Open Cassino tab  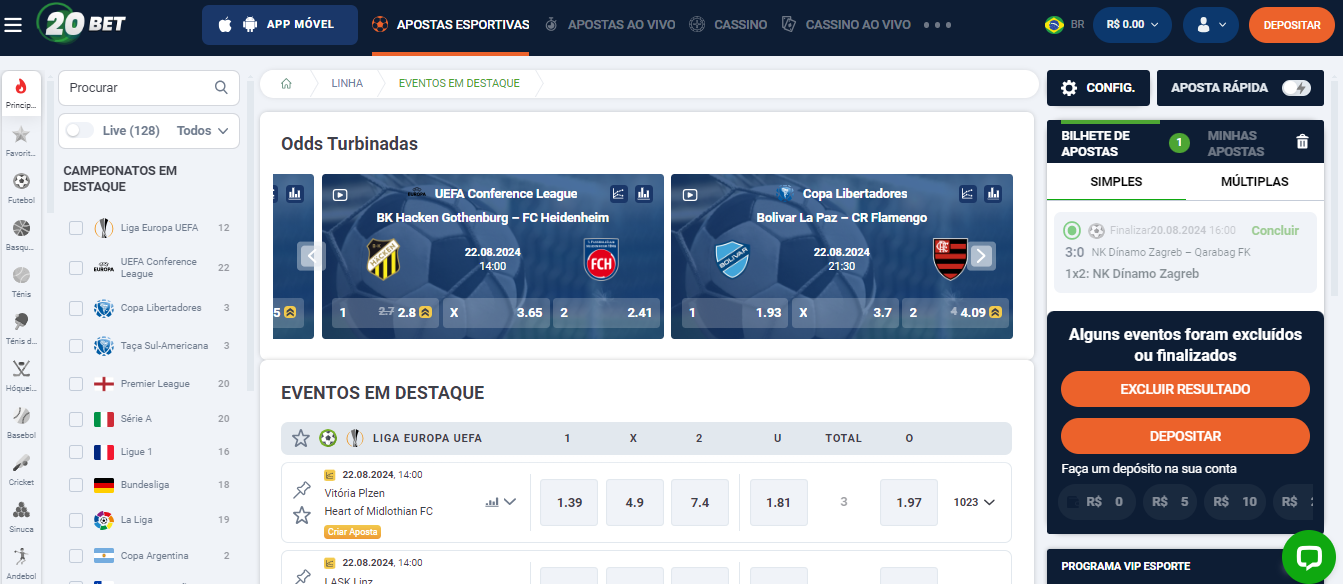728,25
